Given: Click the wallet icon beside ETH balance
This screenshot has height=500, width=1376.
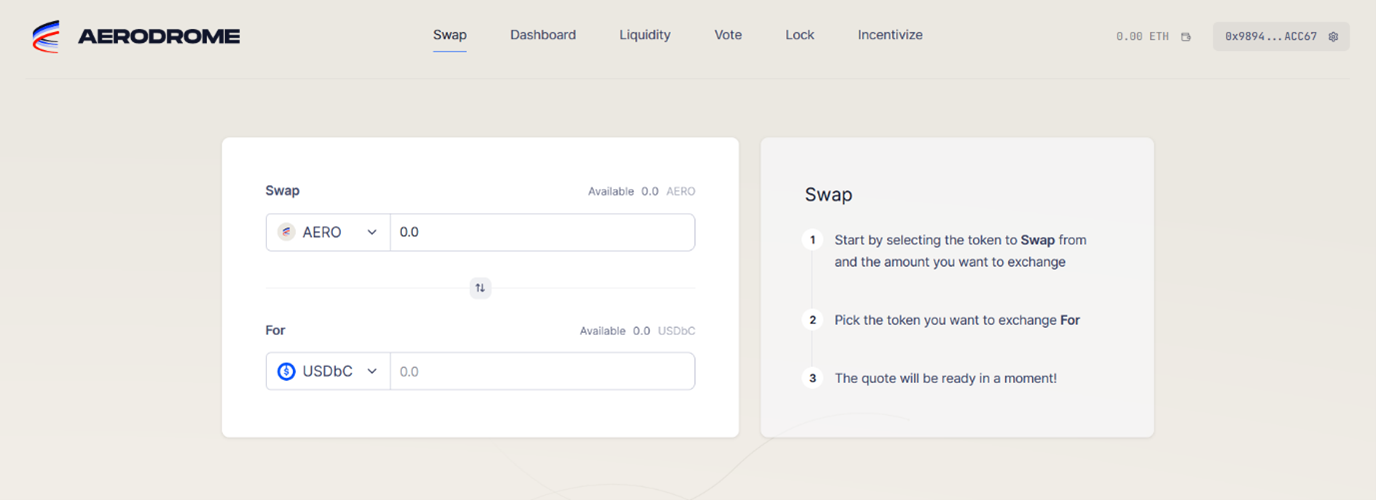Looking at the screenshot, I should coord(1186,37).
